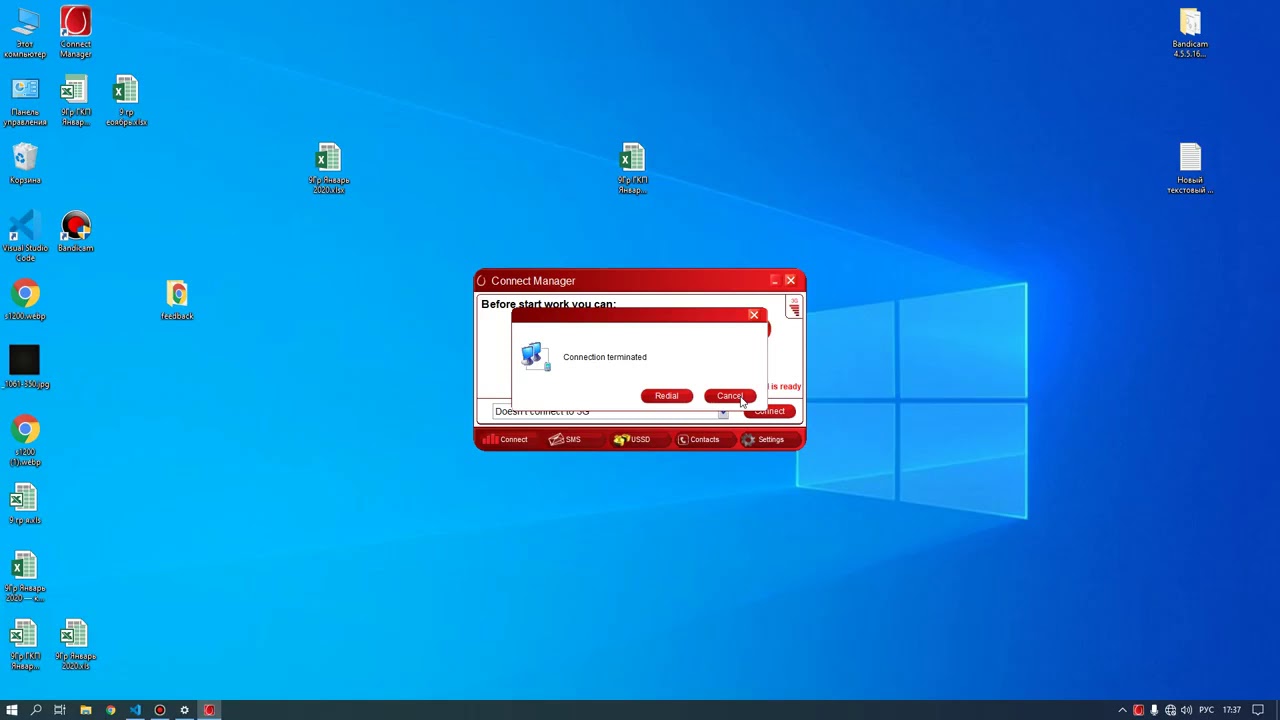Open the notification center icon
Viewport: 1280px width, 720px height.
click(1258, 710)
